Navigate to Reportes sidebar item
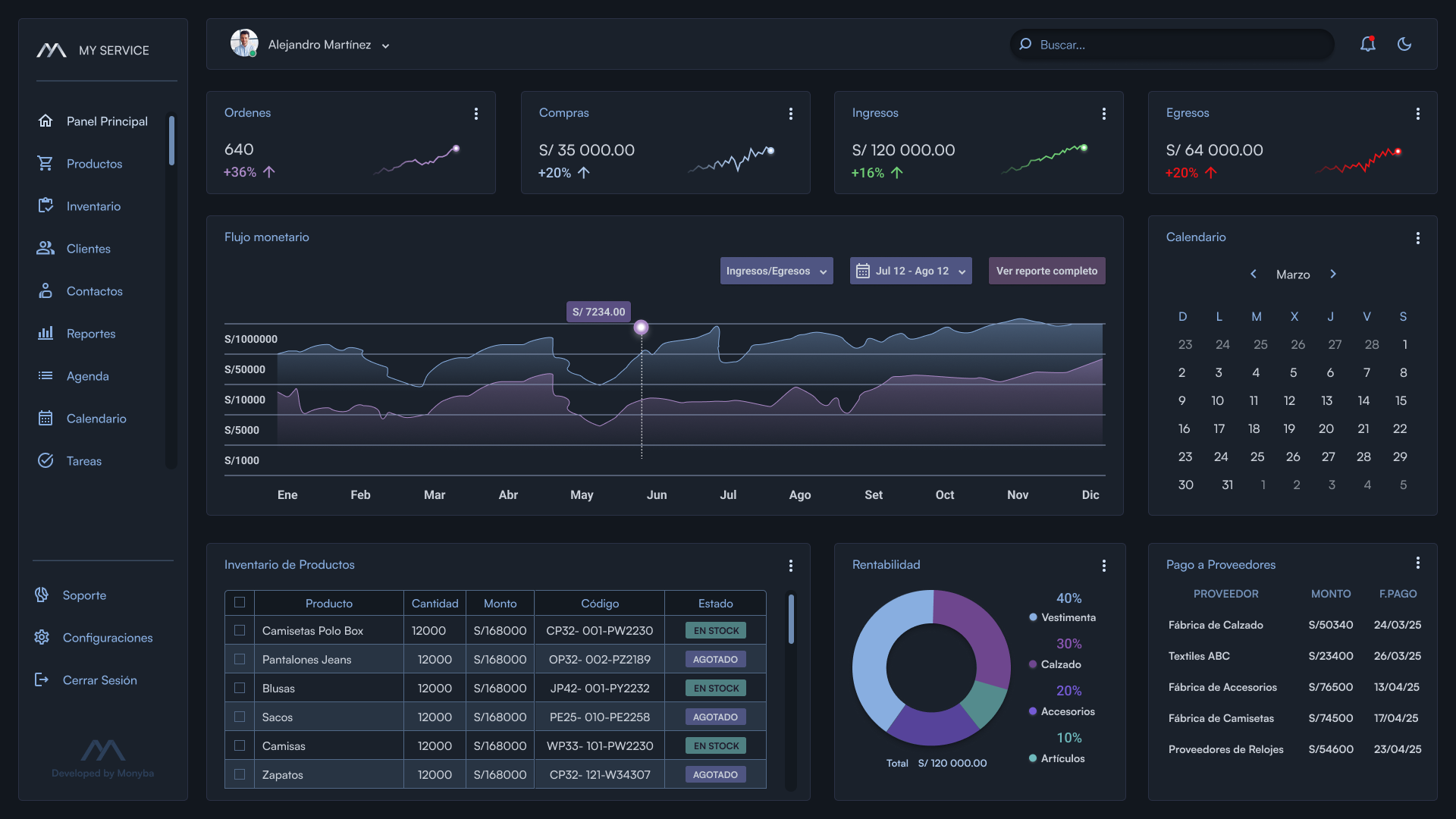The width and height of the screenshot is (1456, 819). 91,334
